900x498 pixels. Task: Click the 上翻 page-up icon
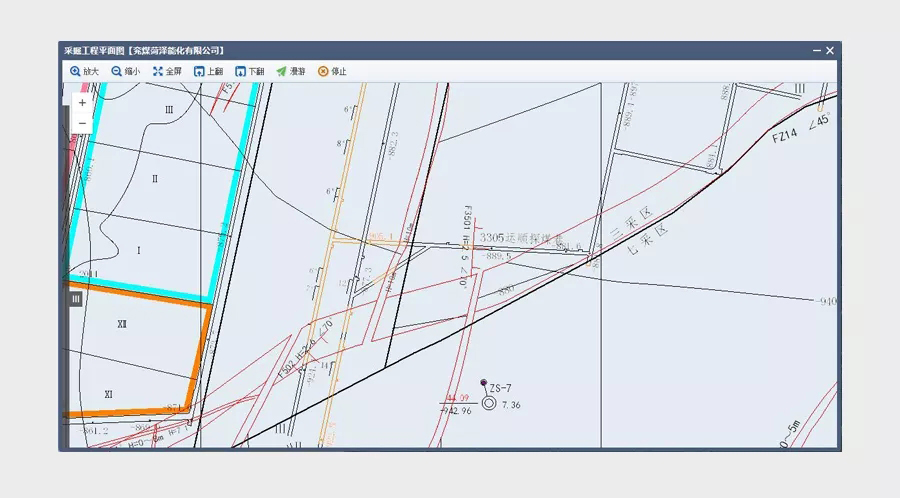click(199, 72)
